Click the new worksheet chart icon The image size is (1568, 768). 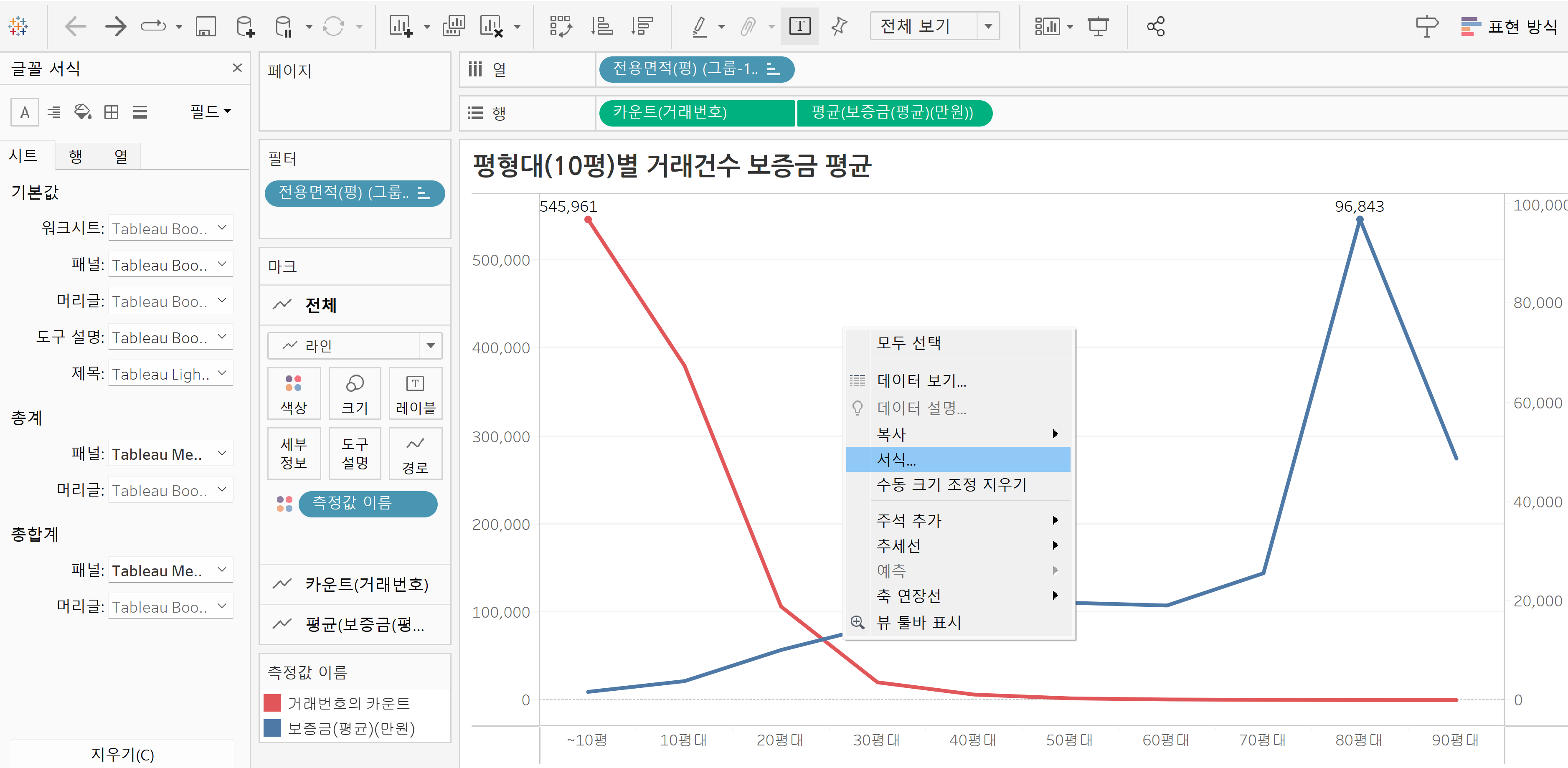click(401, 26)
